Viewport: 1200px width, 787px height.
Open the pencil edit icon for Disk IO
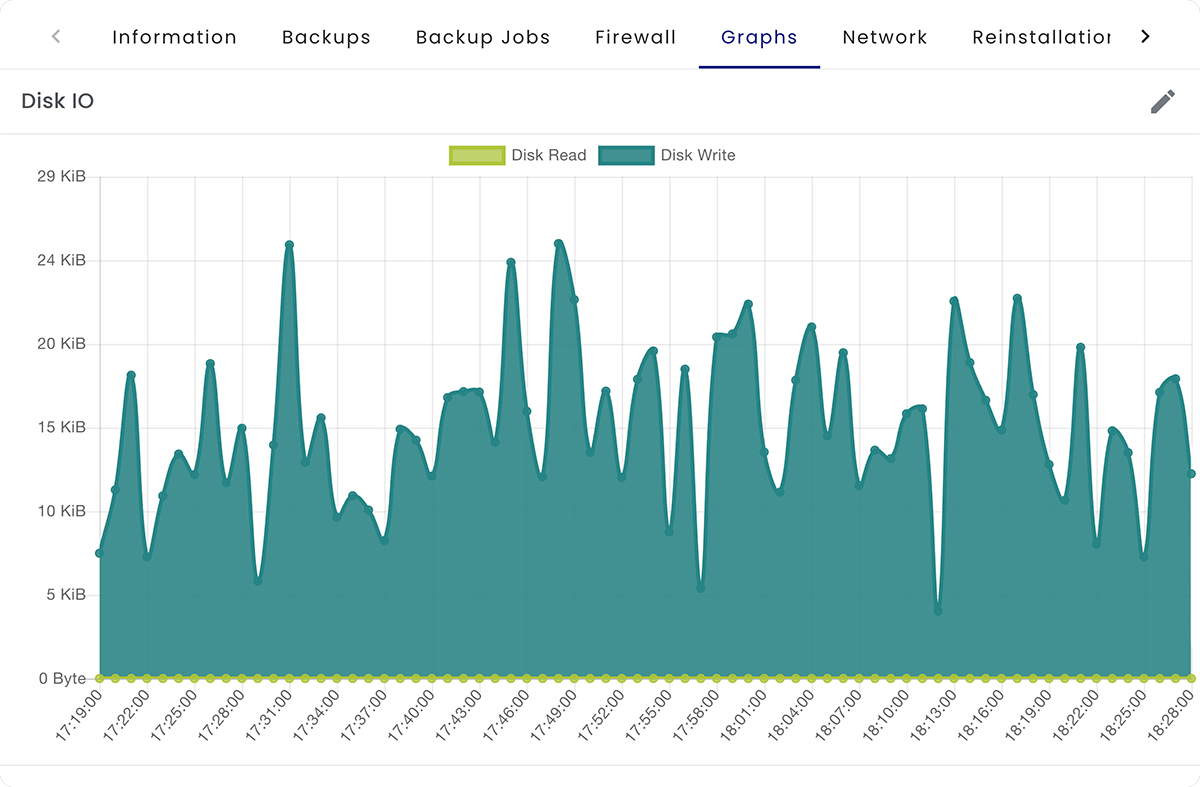pyautogui.click(x=1162, y=101)
